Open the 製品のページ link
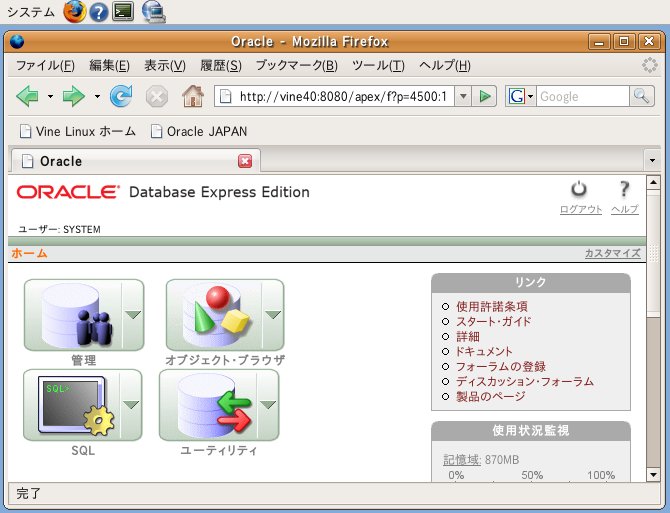The image size is (670, 513). click(491, 396)
